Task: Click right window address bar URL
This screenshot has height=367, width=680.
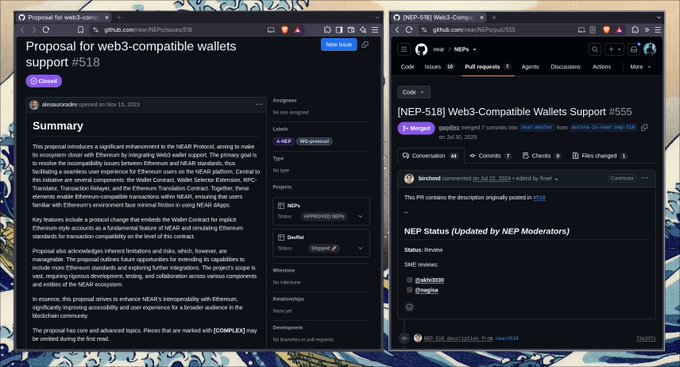Action: pos(474,29)
